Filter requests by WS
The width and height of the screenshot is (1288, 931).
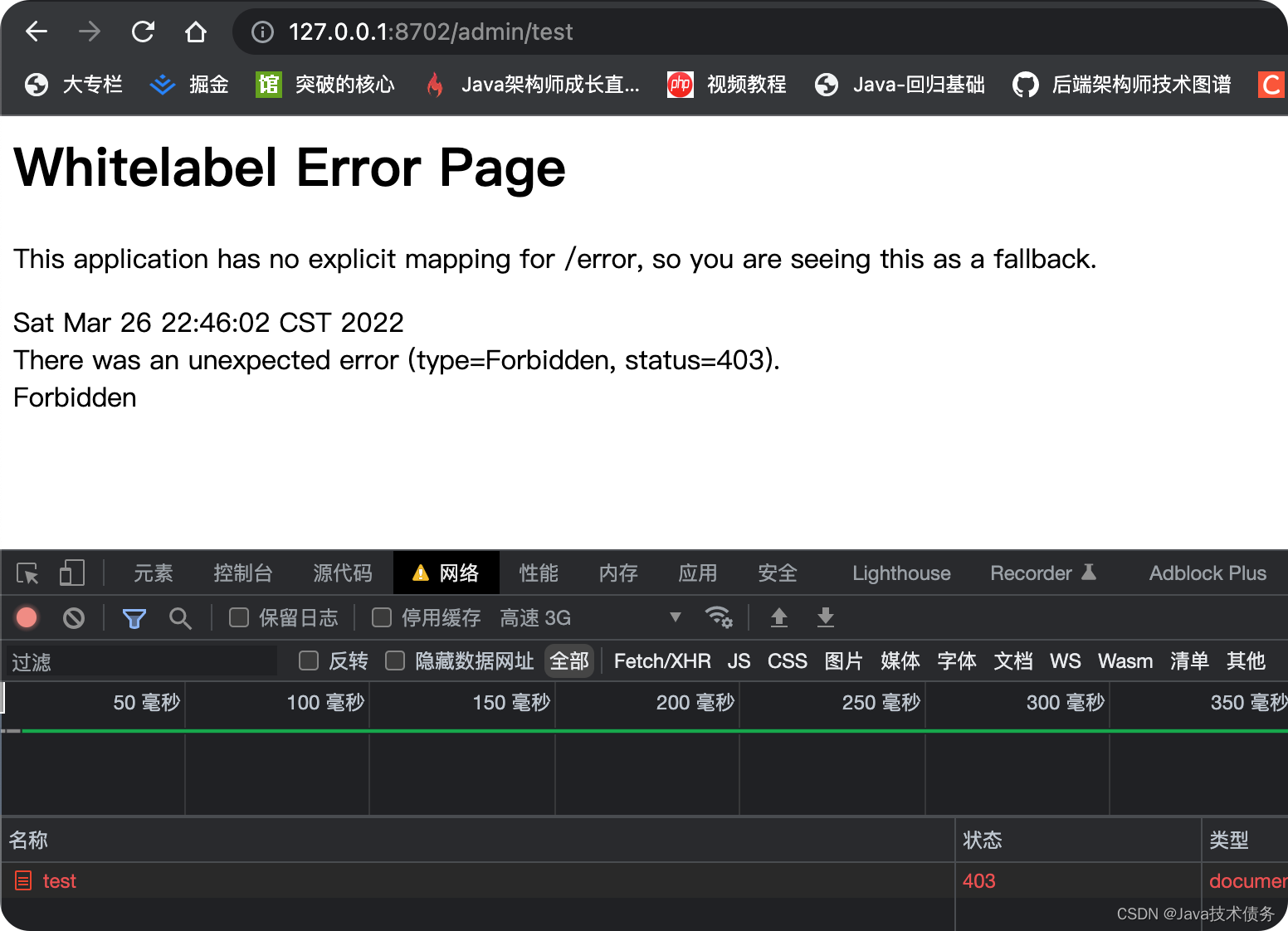tap(1065, 661)
